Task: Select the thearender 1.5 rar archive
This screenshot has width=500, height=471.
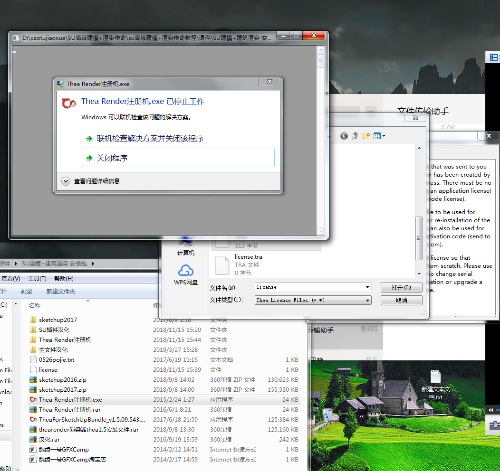Action: coord(84,430)
